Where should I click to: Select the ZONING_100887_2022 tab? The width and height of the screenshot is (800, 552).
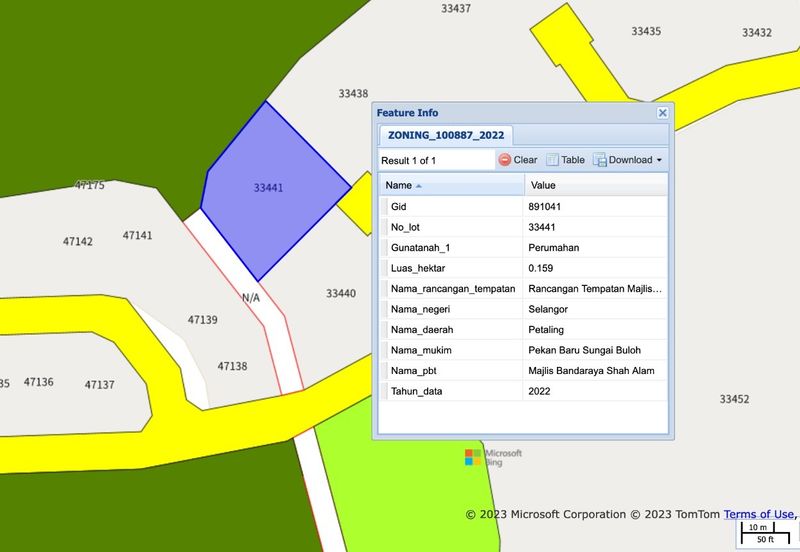(x=446, y=135)
